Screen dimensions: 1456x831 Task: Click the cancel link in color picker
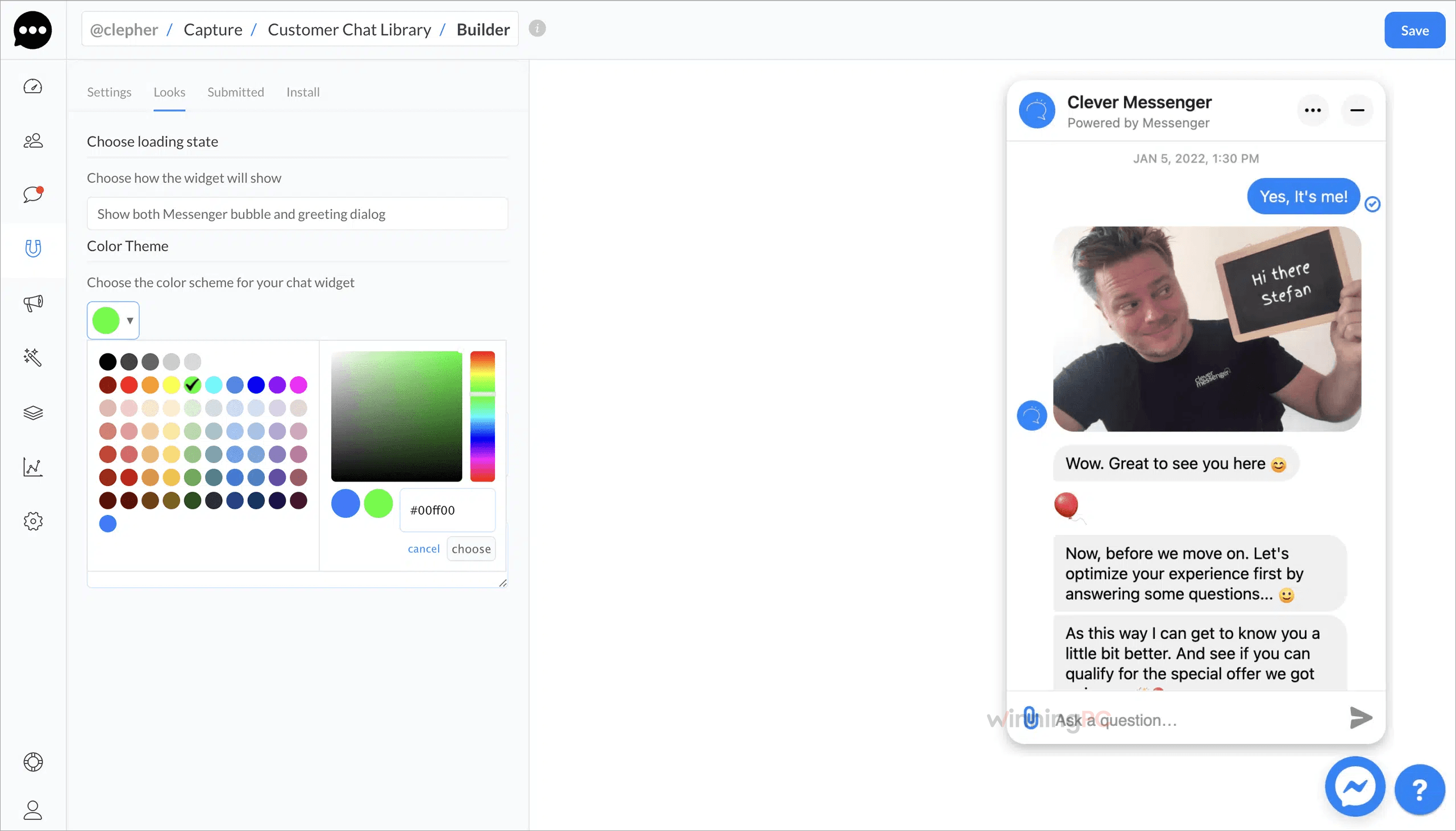coord(424,549)
